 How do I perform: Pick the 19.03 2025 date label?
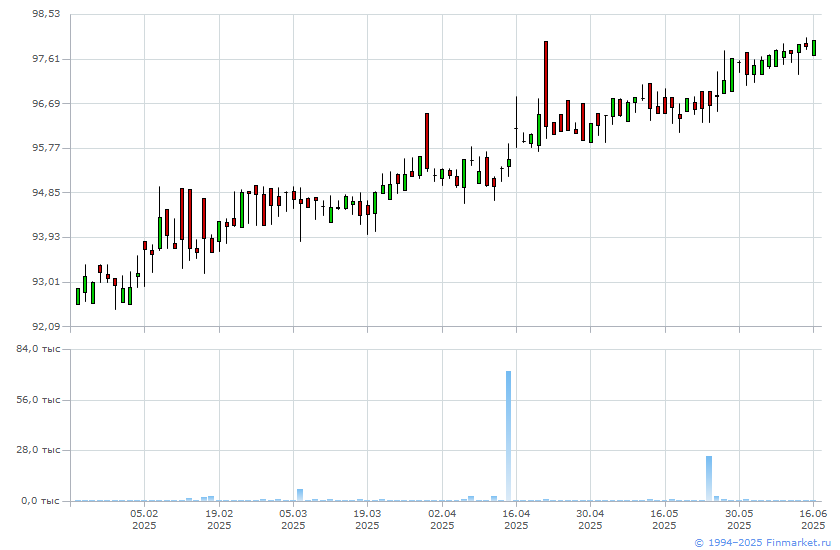368,519
